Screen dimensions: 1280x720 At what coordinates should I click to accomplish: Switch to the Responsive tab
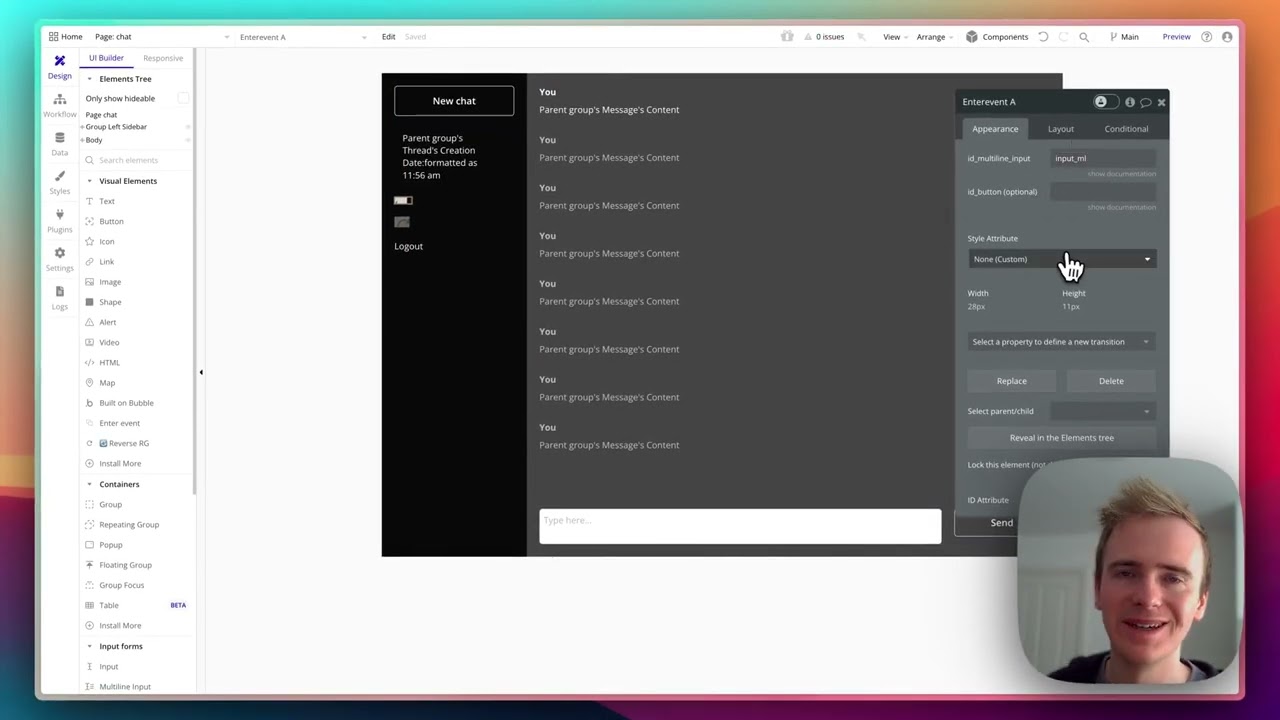pos(163,58)
